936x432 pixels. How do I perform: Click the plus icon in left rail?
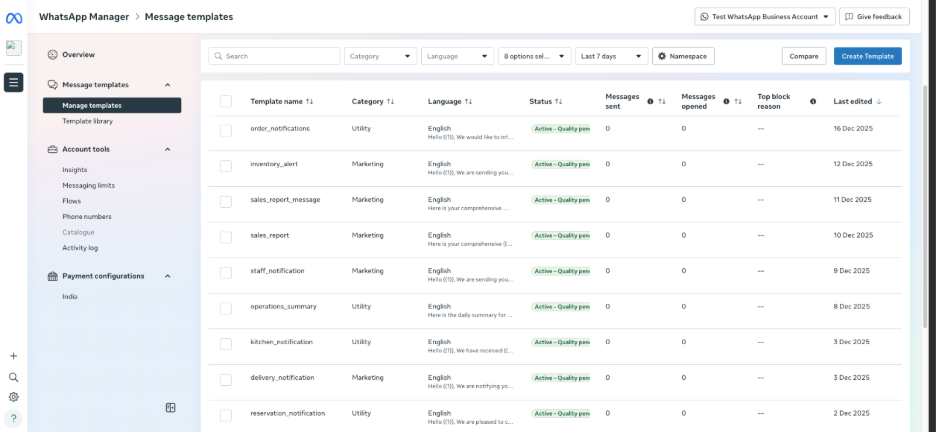pyautogui.click(x=14, y=356)
